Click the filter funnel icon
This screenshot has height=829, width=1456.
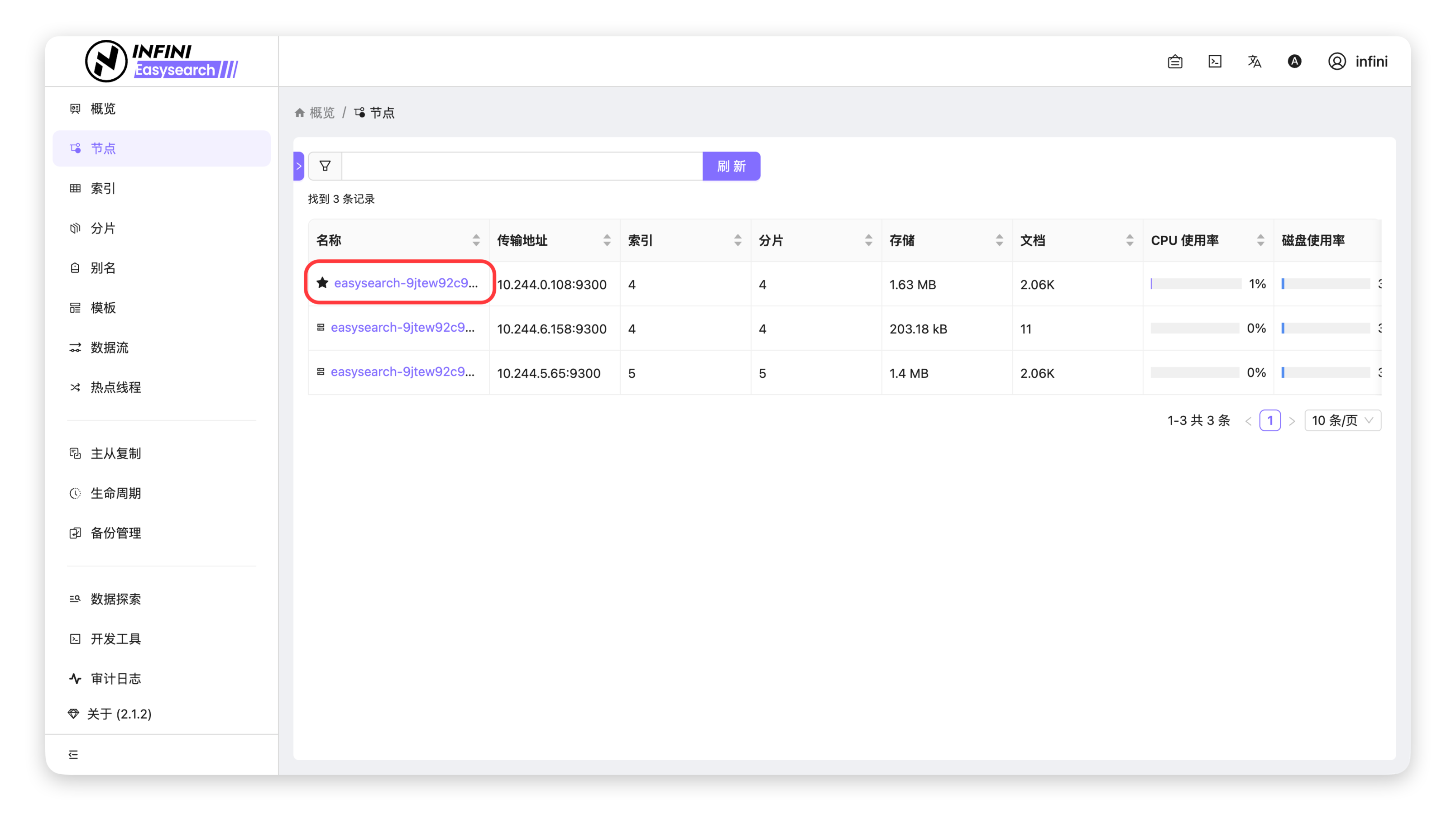point(325,166)
